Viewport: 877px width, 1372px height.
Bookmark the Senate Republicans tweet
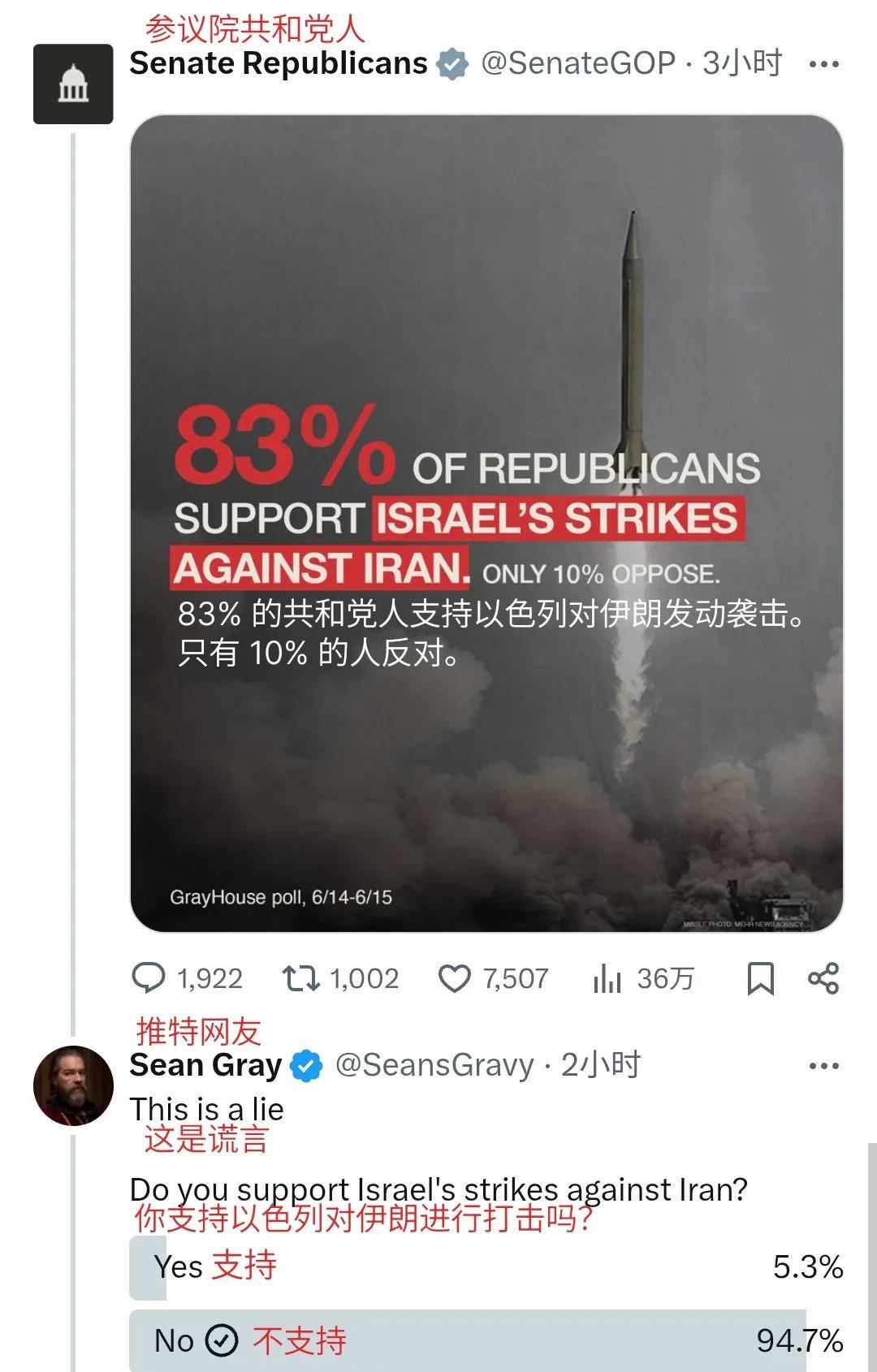tap(760, 978)
